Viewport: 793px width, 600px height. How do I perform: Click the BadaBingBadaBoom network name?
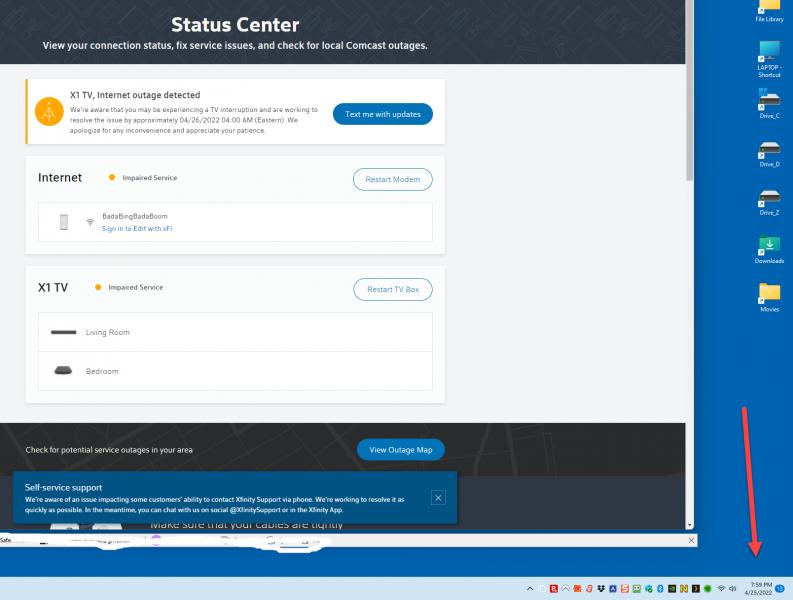135,216
